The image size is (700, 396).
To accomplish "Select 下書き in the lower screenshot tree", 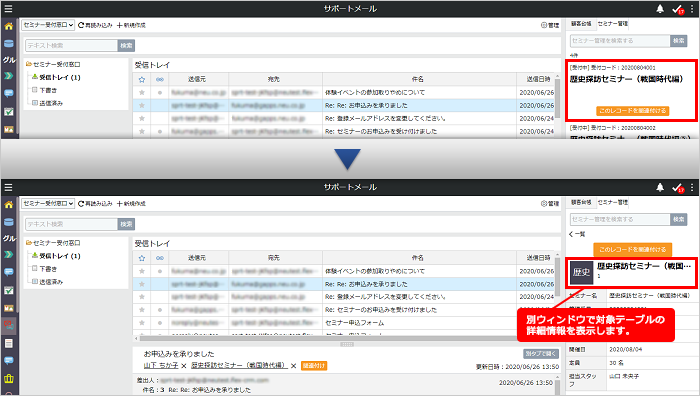I will point(45,269).
